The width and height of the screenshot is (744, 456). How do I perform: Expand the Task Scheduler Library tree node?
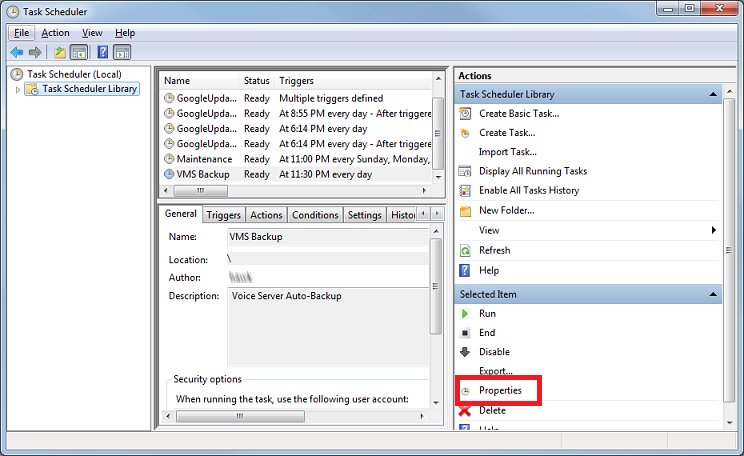(17, 89)
